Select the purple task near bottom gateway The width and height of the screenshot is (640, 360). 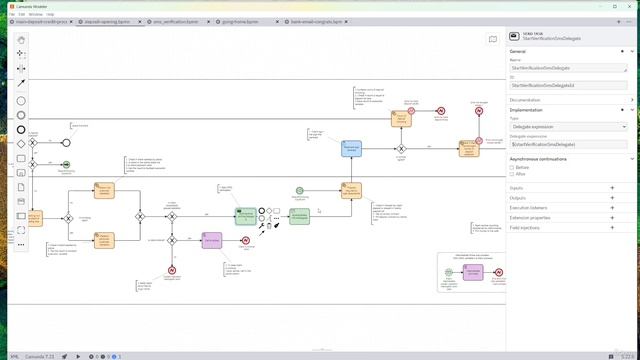click(x=212, y=240)
